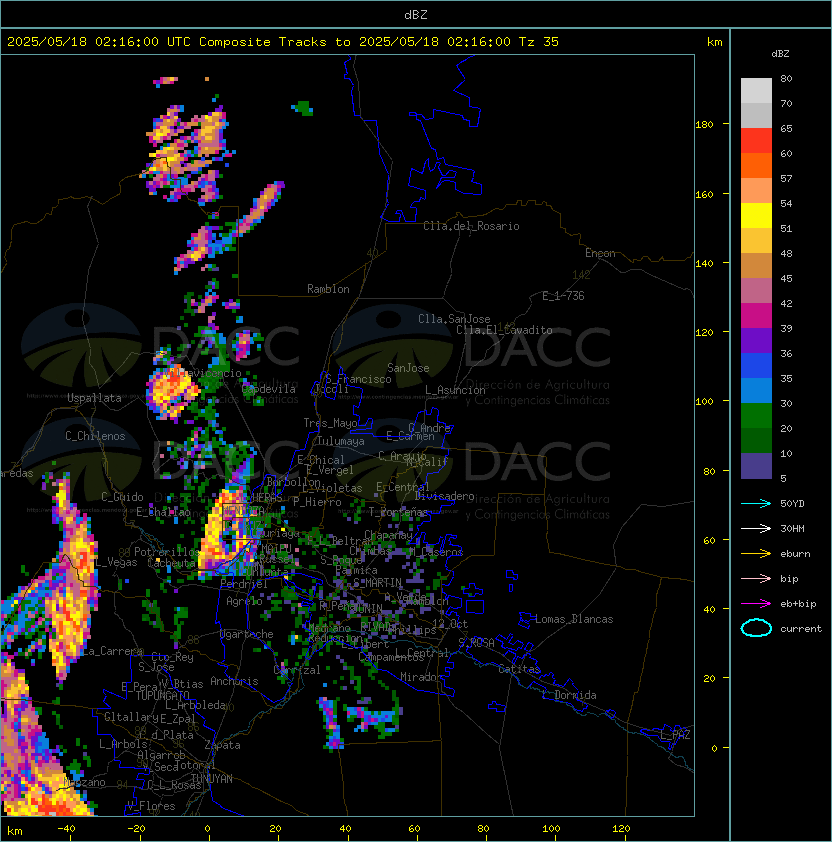832x842 pixels.
Task: Click the C_Chilenos place label
Action: (95, 436)
